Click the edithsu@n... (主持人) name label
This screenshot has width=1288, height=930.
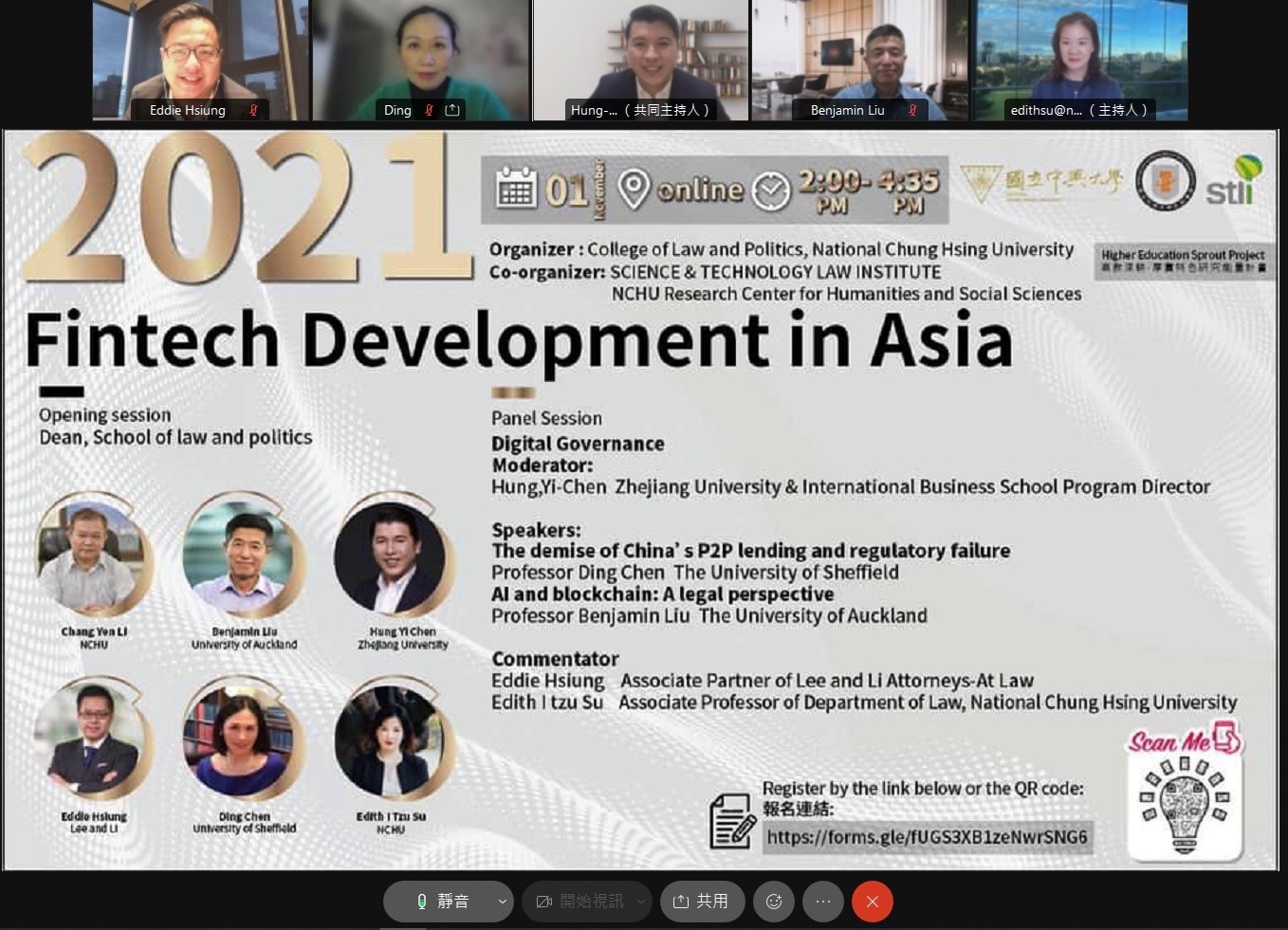pos(1080,110)
